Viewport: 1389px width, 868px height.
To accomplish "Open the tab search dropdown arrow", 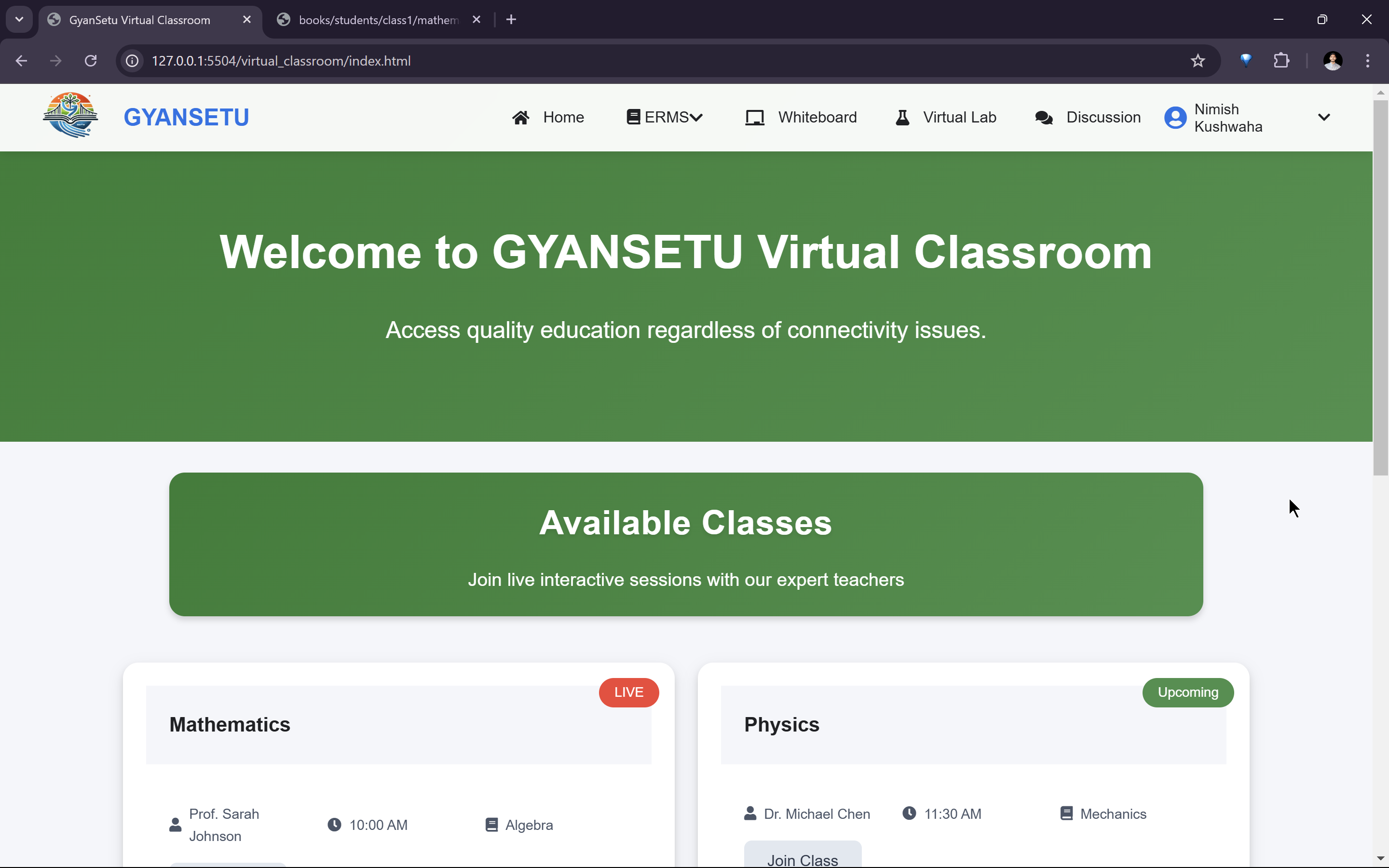I will pos(19,19).
